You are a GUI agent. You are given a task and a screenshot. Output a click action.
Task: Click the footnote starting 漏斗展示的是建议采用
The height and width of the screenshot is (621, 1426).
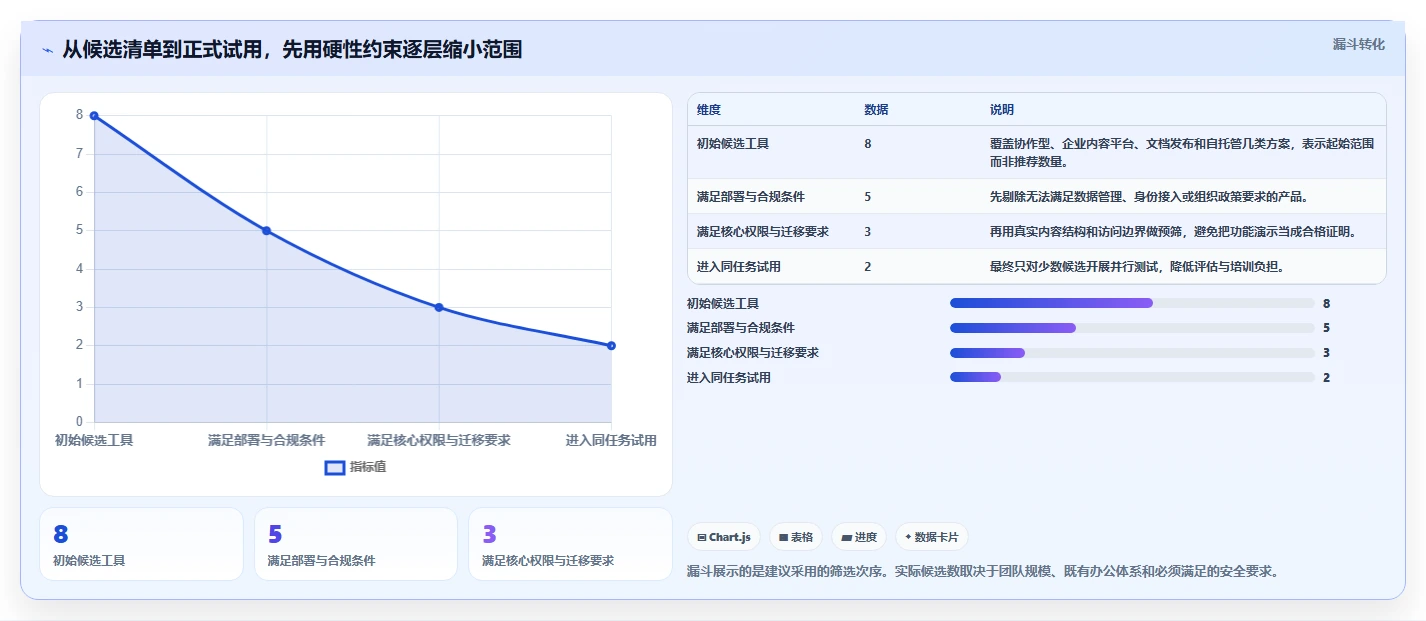pos(983,572)
